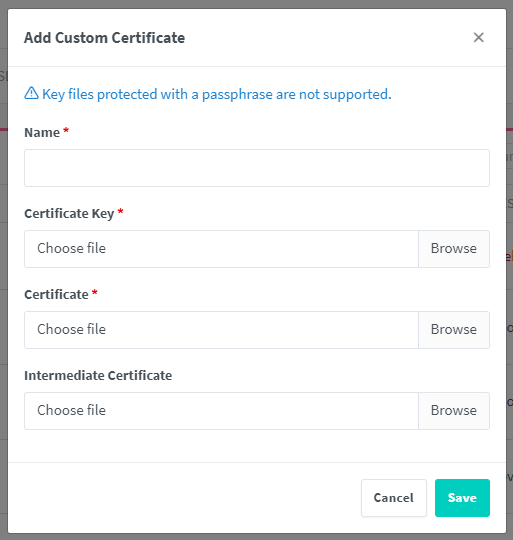Click the Add Custom Certificate title
This screenshot has width=513, height=540.
click(104, 38)
